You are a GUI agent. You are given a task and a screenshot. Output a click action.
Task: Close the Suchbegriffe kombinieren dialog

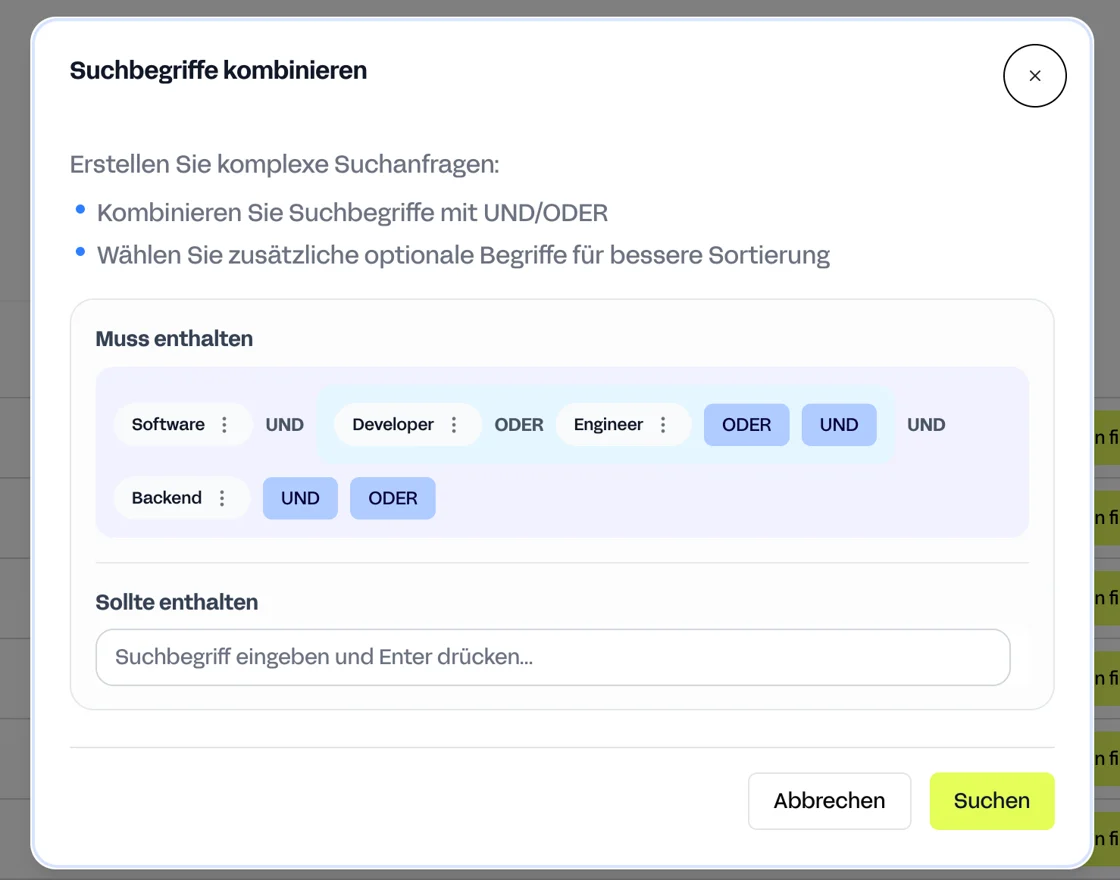click(x=1035, y=75)
